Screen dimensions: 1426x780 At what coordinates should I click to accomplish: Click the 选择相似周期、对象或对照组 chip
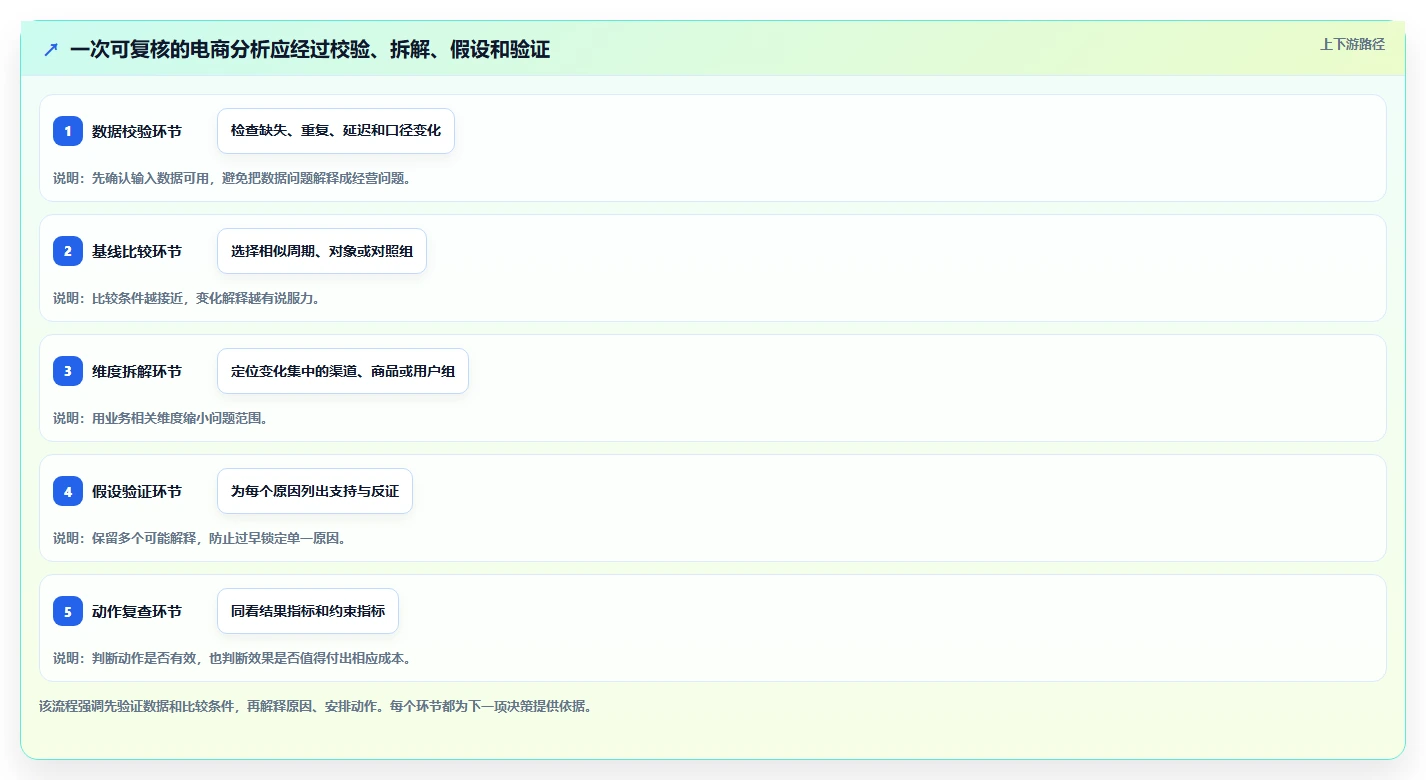tap(322, 251)
